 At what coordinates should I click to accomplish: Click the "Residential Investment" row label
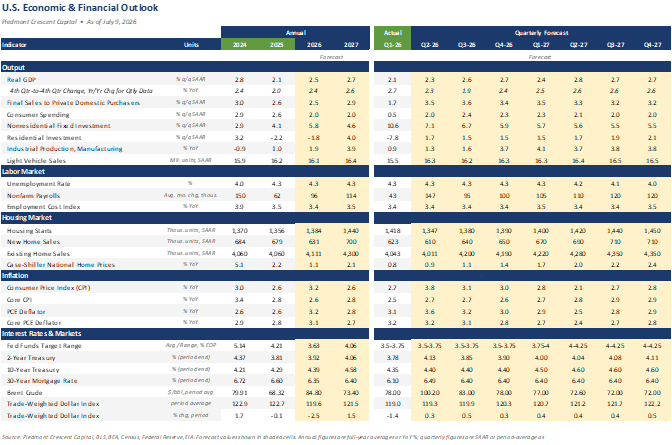pos(44,138)
